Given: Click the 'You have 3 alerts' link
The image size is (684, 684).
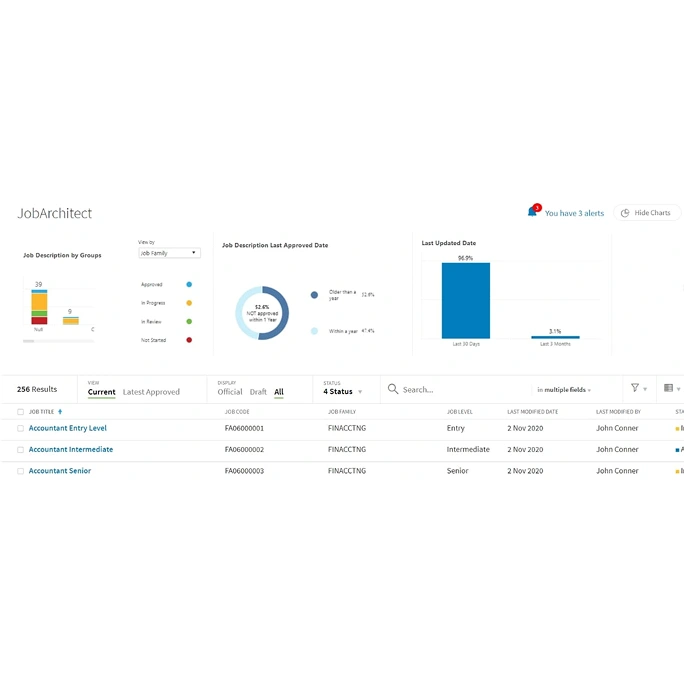Looking at the screenshot, I should (574, 213).
